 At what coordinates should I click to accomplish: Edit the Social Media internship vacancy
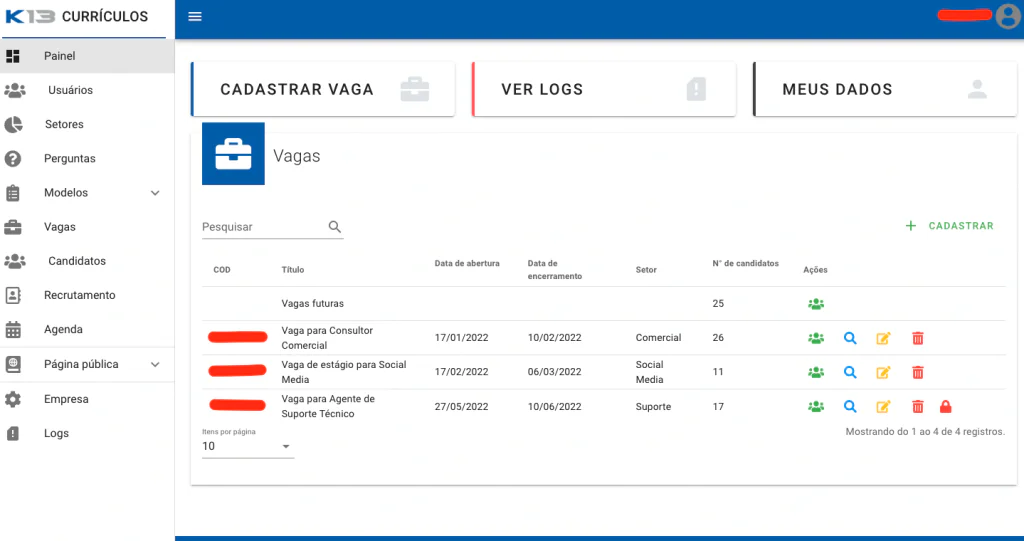coord(883,372)
